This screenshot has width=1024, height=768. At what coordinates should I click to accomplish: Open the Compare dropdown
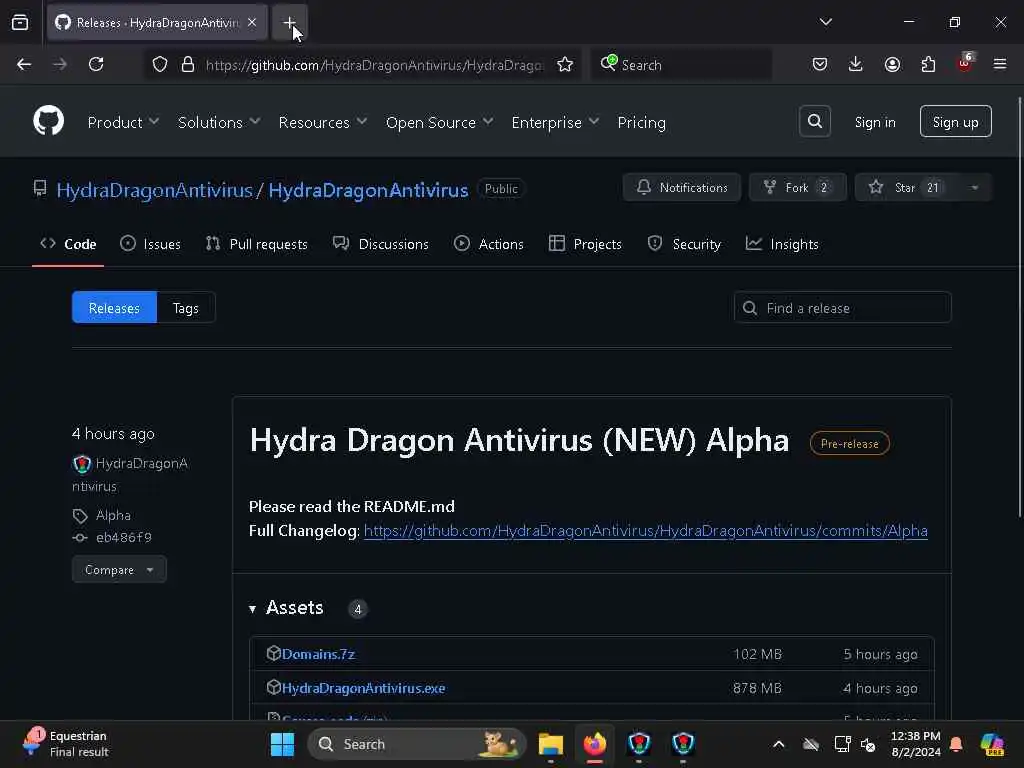(119, 569)
